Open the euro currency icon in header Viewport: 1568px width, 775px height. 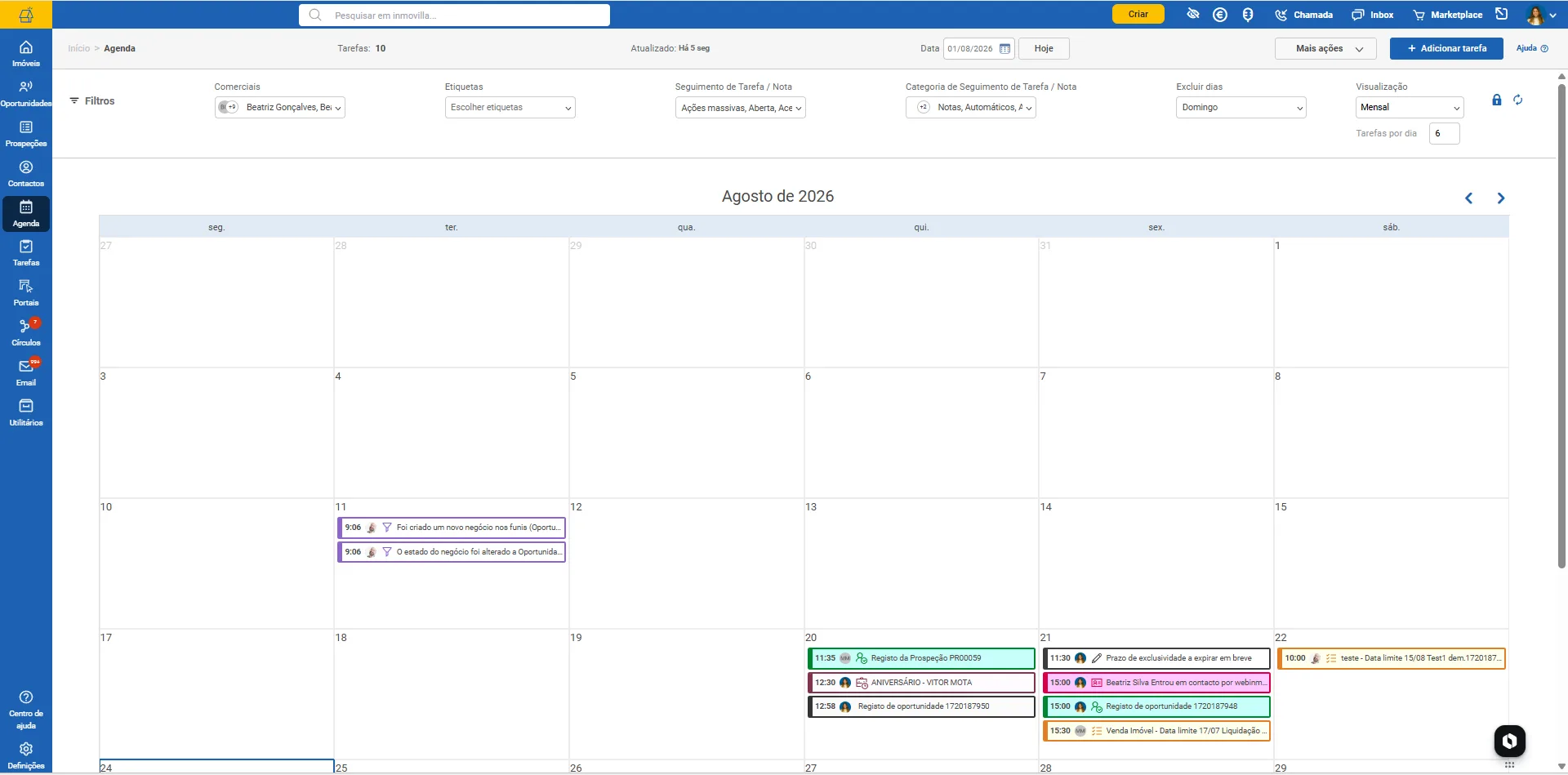coord(1220,15)
